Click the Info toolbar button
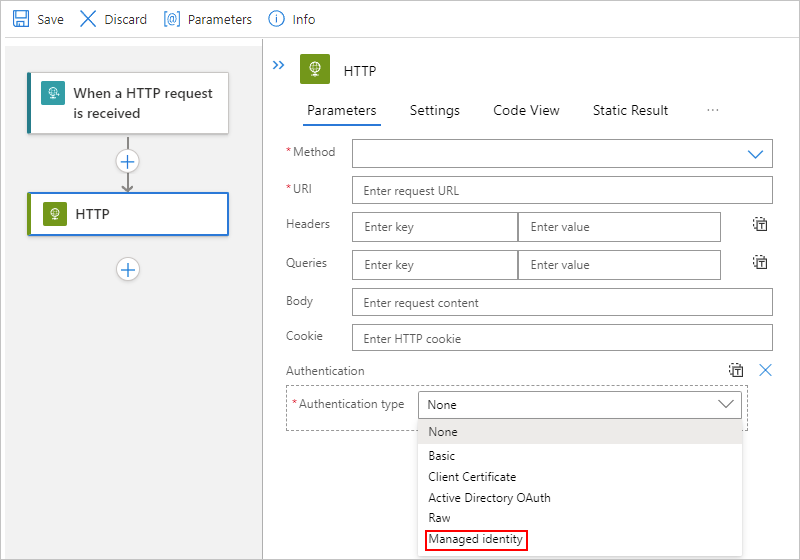Image resolution: width=800 pixels, height=560 pixels. 292,19
